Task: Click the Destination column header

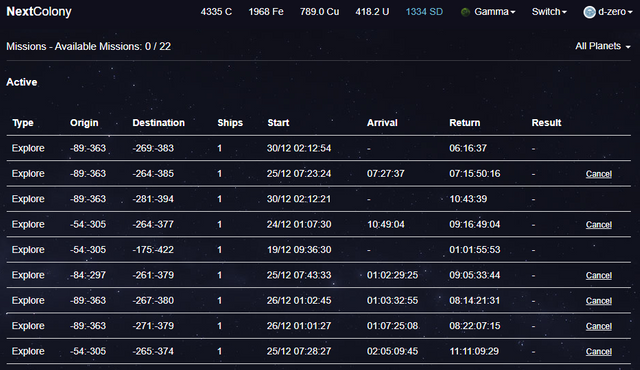Action: [x=158, y=123]
